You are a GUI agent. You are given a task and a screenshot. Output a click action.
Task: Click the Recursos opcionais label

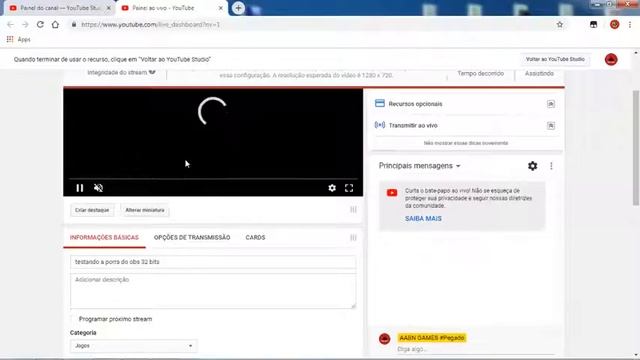click(415, 104)
